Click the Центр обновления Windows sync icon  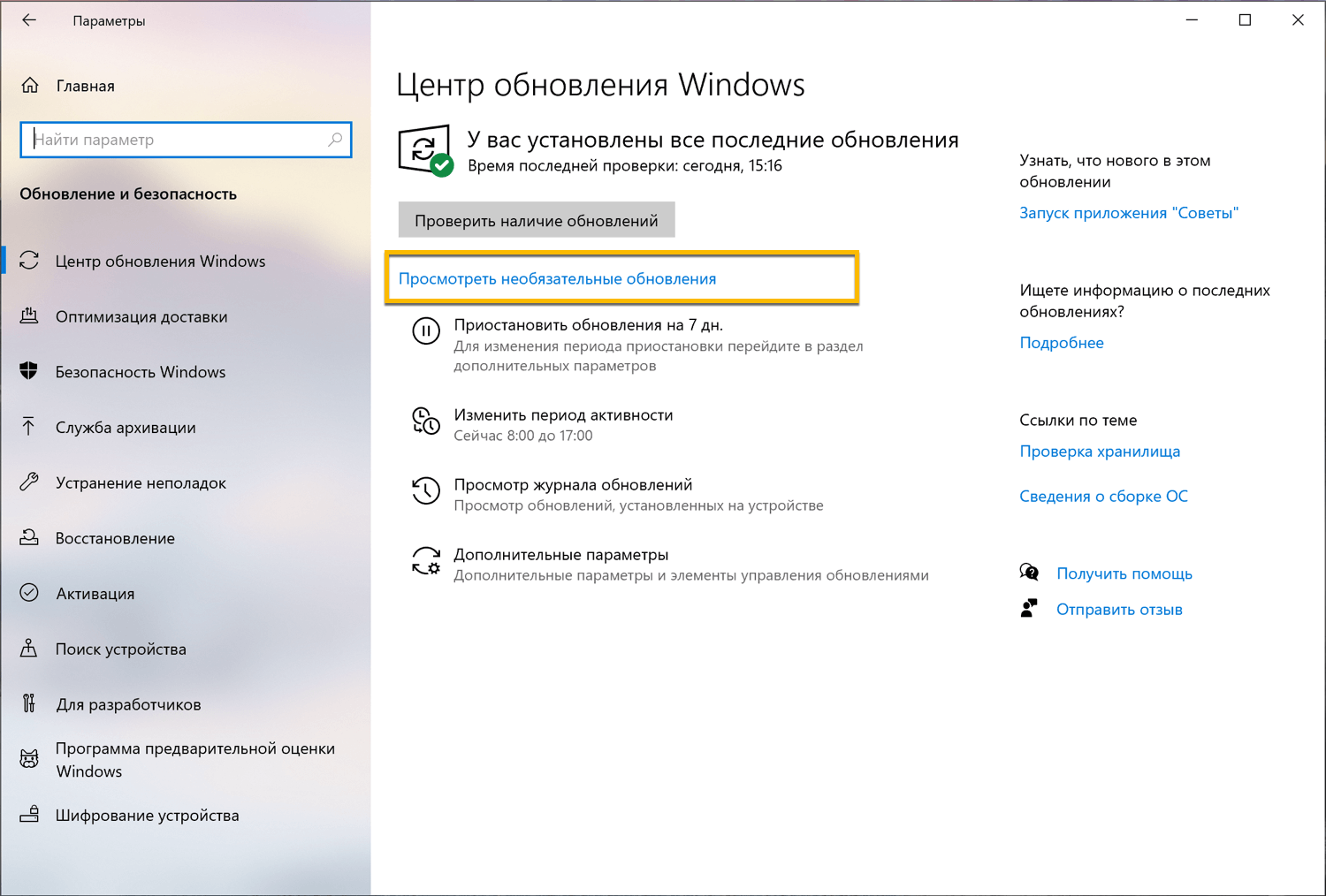[x=29, y=261]
